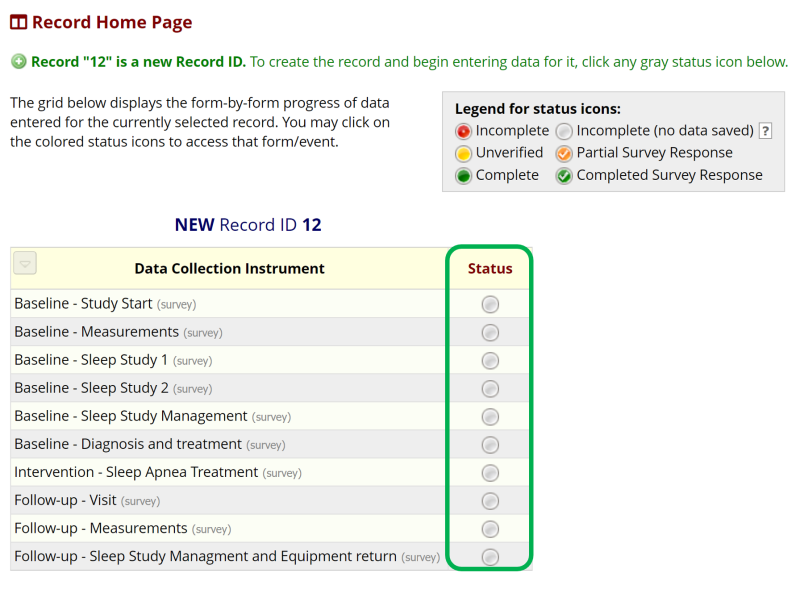This screenshot has height=611, width=800.
Task: Click the Baseline - Diagnosis and treatment status icon
Action: pos(490,444)
